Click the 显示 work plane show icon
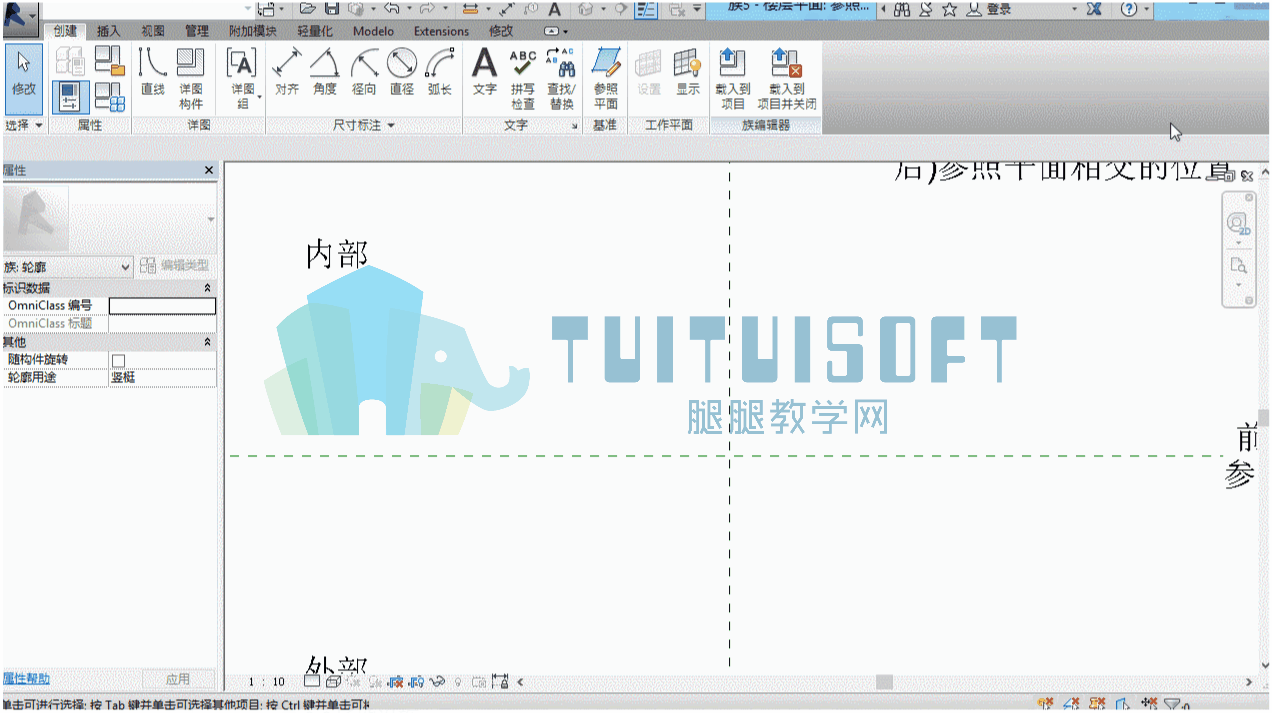 pyautogui.click(x=688, y=72)
